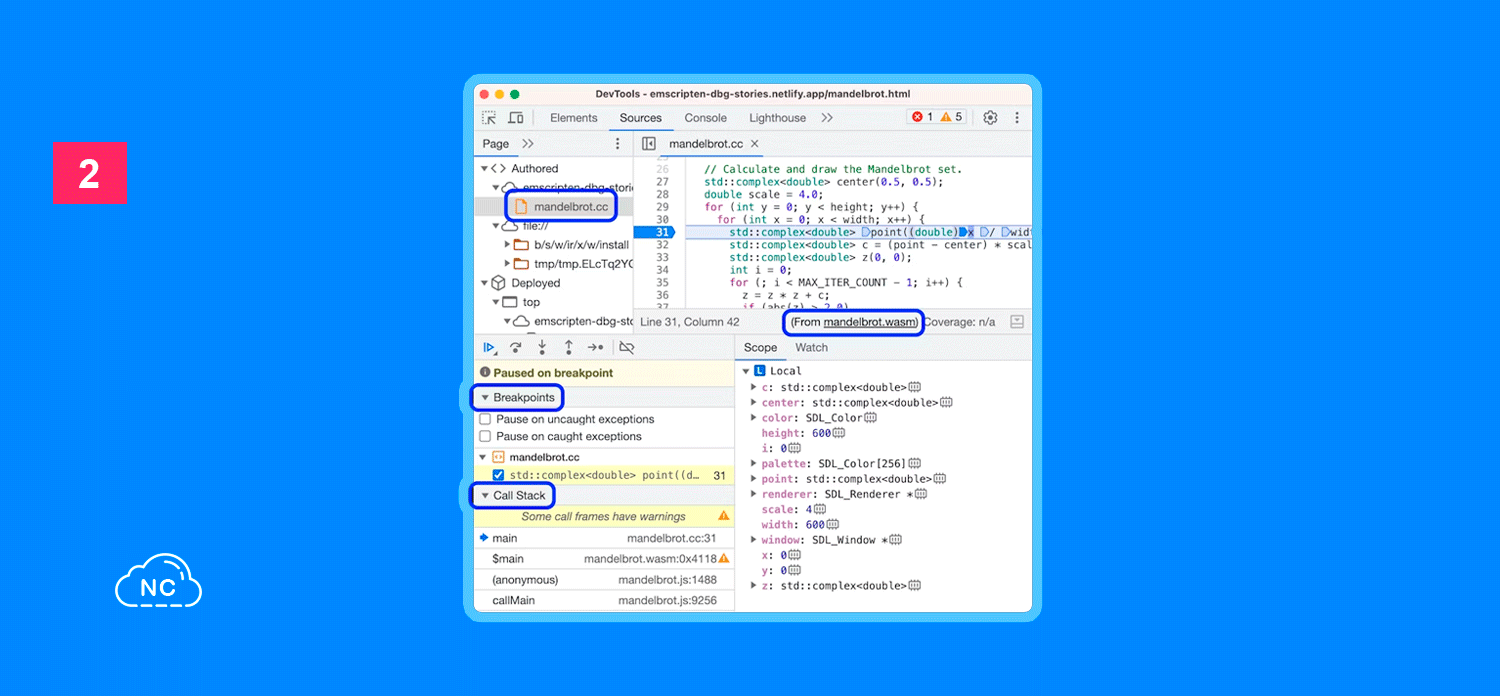
Task: Expand the b/s/w/ir/x/w/install folder
Action: click(x=508, y=245)
